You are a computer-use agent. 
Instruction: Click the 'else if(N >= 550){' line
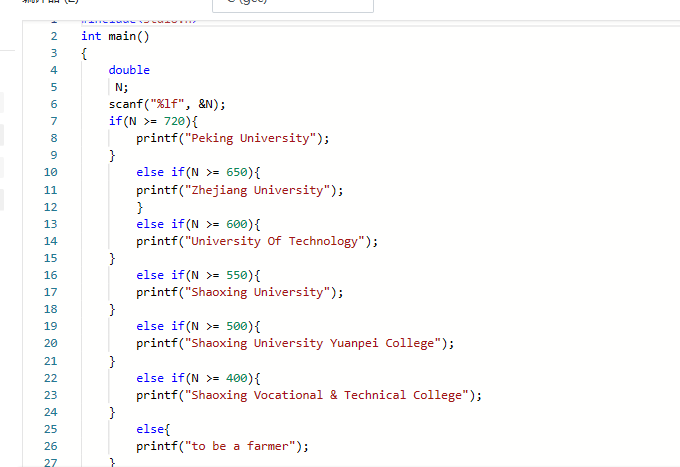point(198,275)
